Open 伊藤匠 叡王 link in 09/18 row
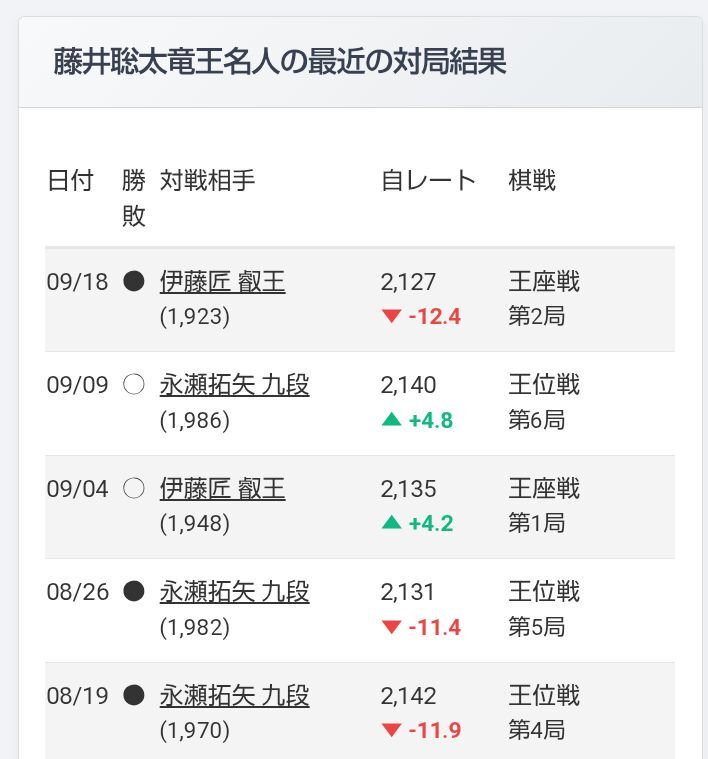The height and width of the screenshot is (759, 708). pos(222,282)
